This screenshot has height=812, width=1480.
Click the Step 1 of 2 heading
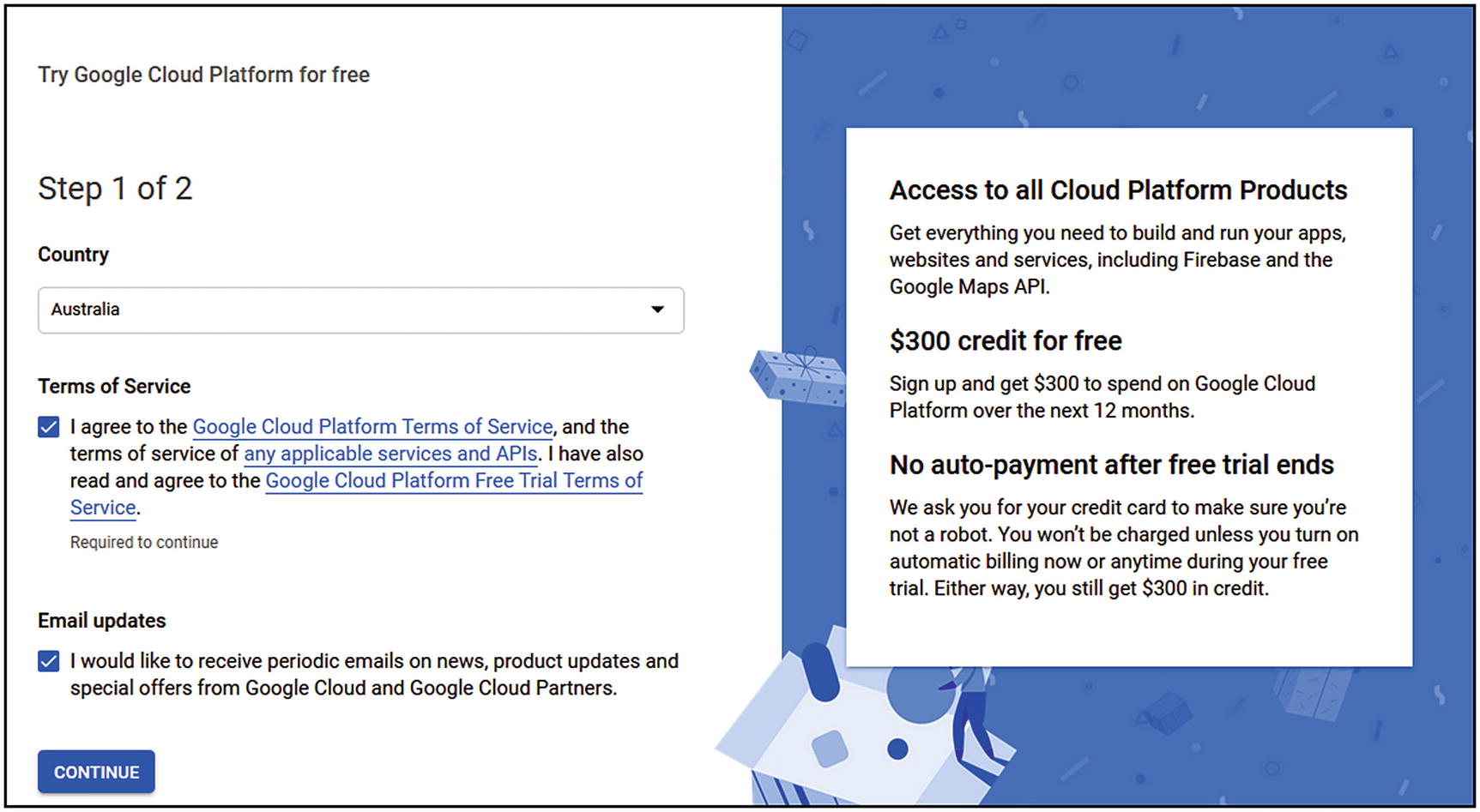(x=115, y=189)
